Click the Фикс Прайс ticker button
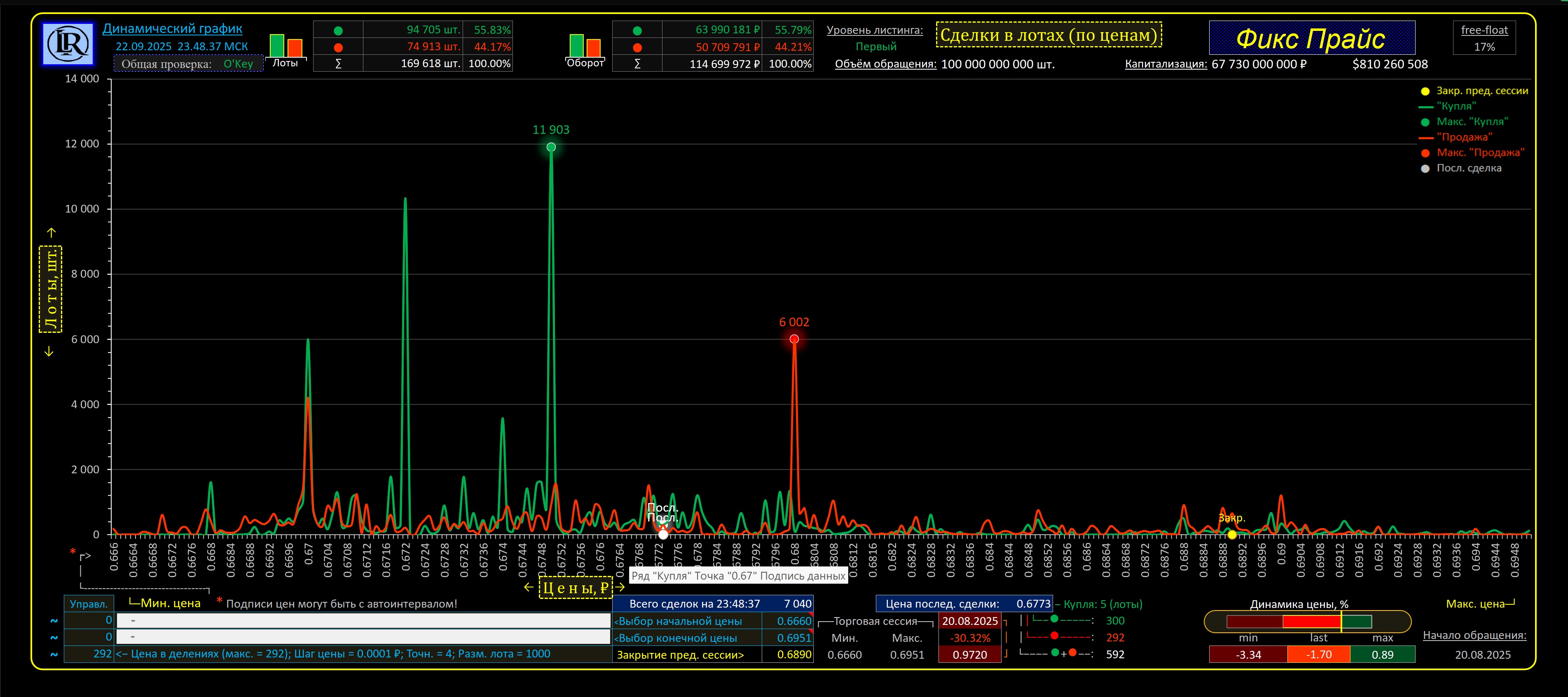The width and height of the screenshot is (1568, 697). point(1311,38)
